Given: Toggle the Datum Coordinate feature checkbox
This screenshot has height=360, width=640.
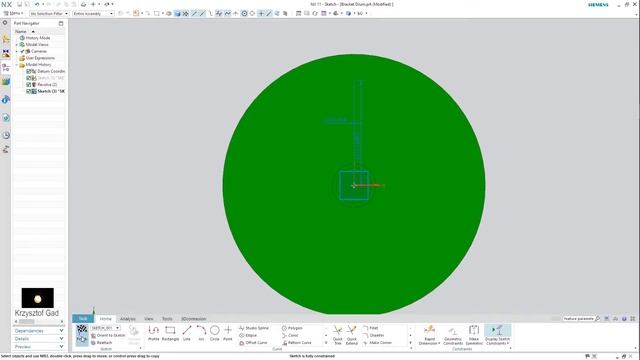Looking at the screenshot, I should click(x=29, y=71).
